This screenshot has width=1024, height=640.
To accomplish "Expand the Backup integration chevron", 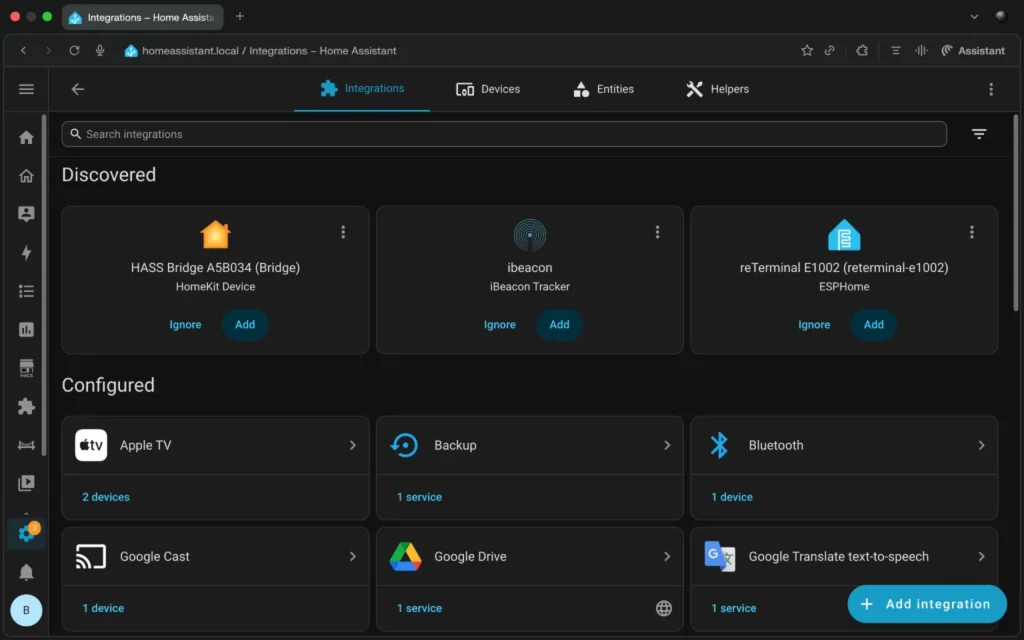I will coord(667,445).
